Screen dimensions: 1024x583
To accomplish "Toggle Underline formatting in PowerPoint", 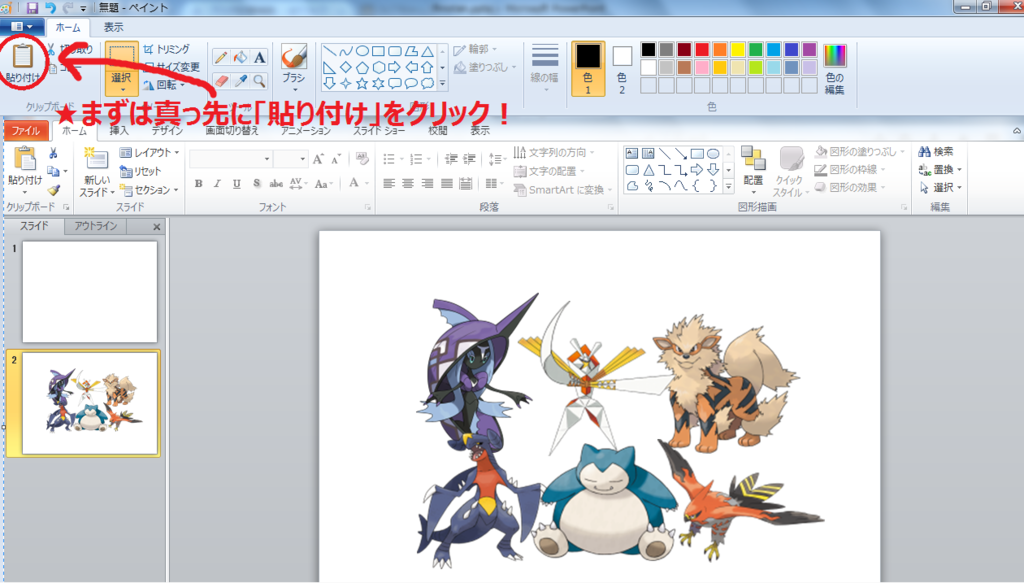I will click(236, 183).
